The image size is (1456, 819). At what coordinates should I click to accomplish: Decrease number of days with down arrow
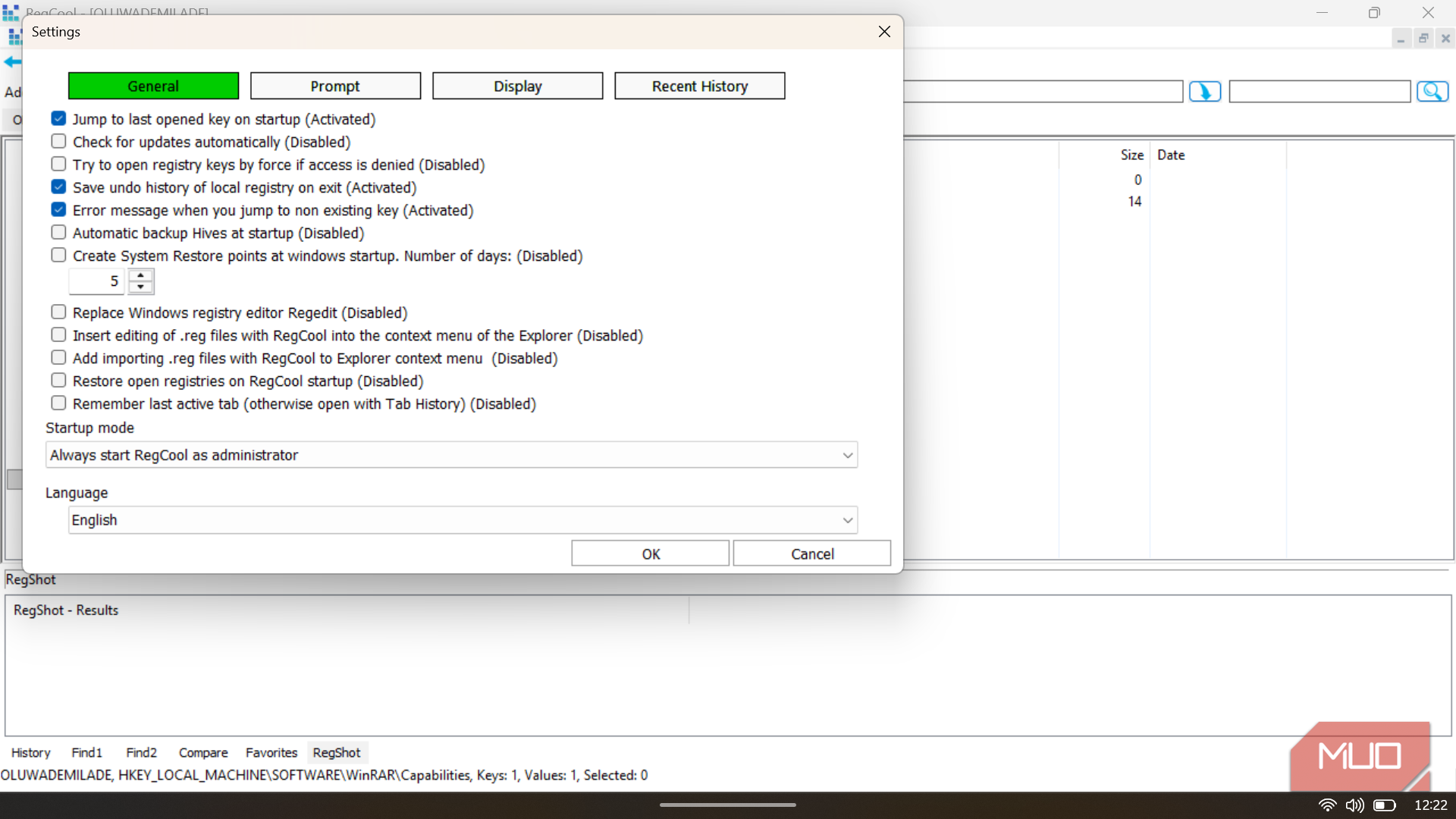pyautogui.click(x=140, y=287)
